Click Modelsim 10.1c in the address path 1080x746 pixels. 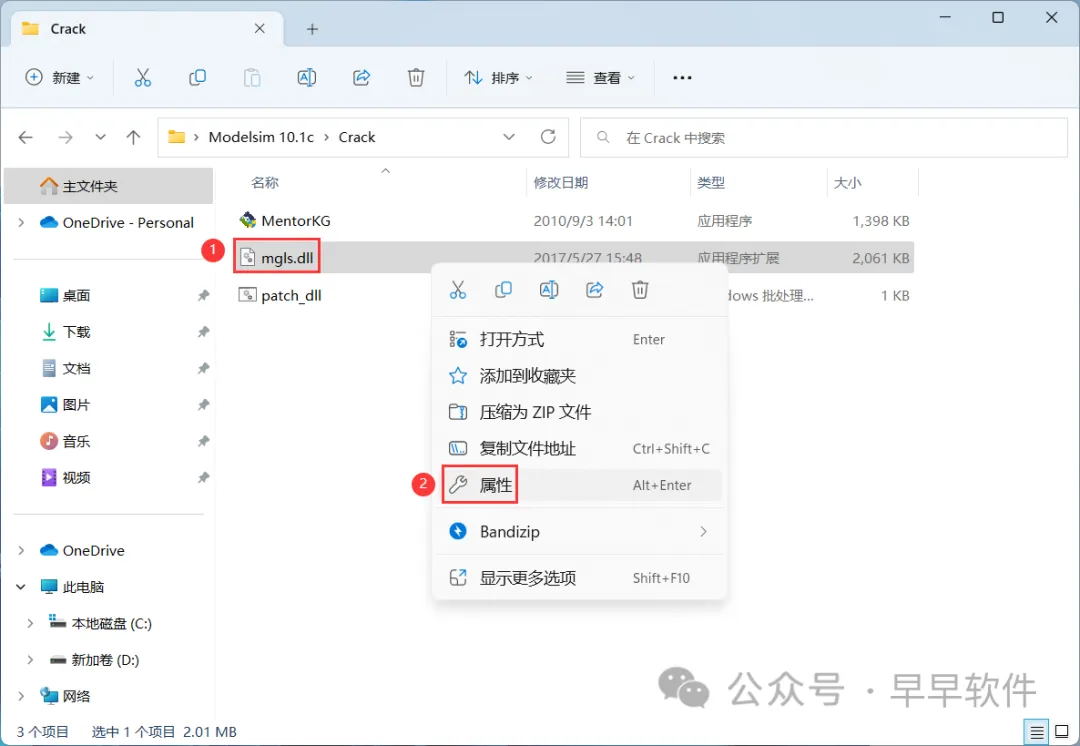click(x=261, y=137)
